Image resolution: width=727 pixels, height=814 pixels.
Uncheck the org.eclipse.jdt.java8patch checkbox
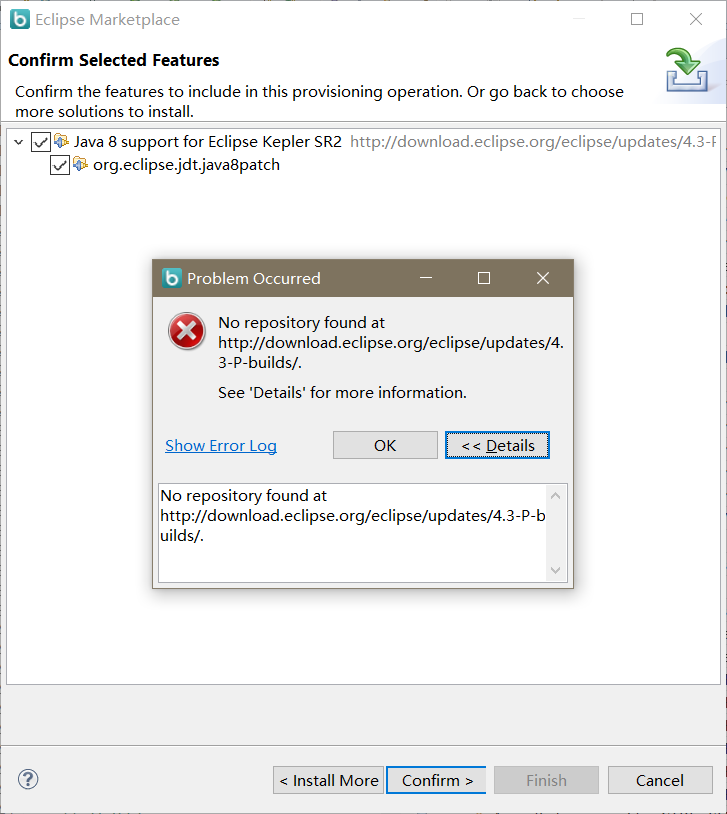(60, 166)
